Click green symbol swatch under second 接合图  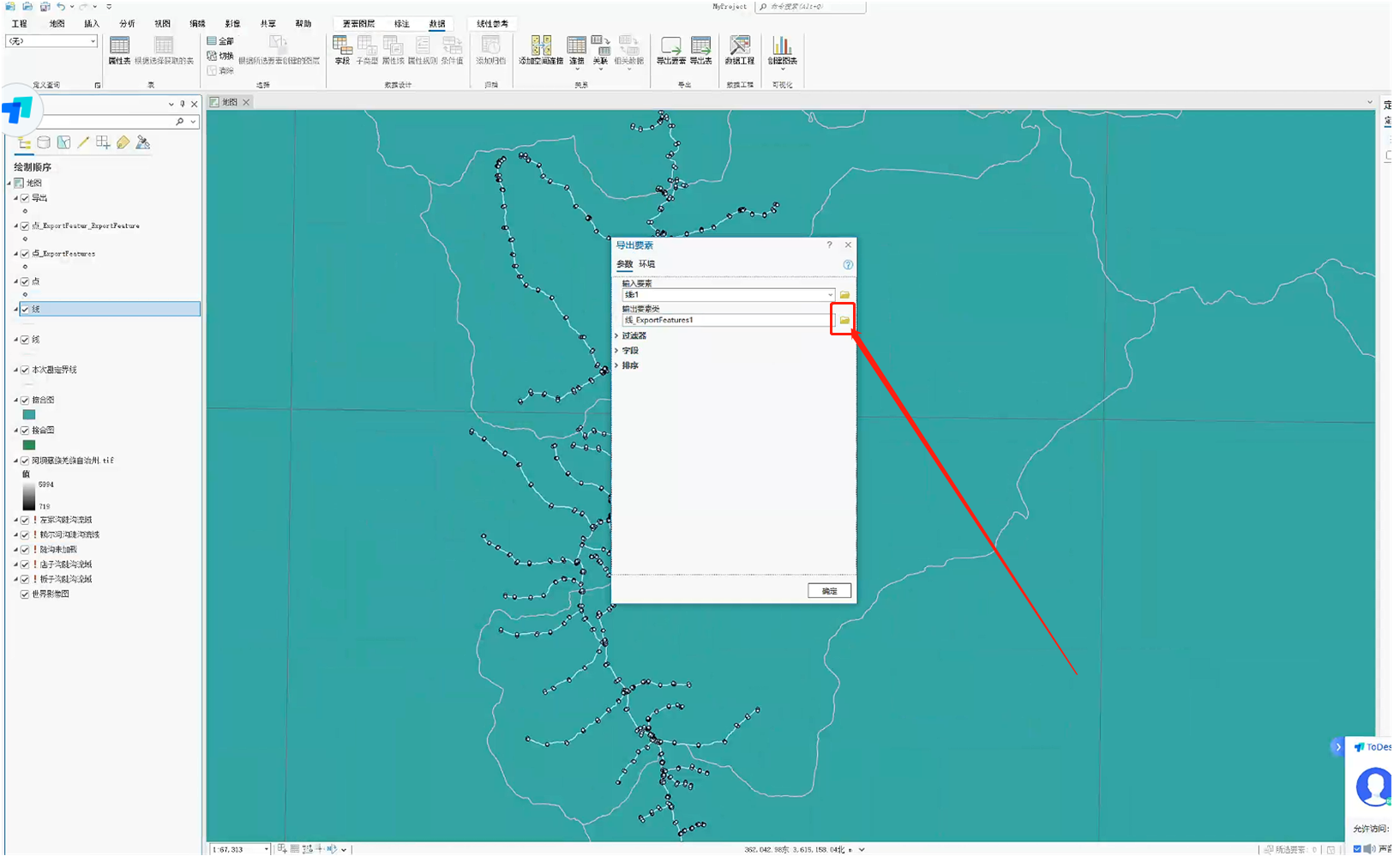click(29, 445)
